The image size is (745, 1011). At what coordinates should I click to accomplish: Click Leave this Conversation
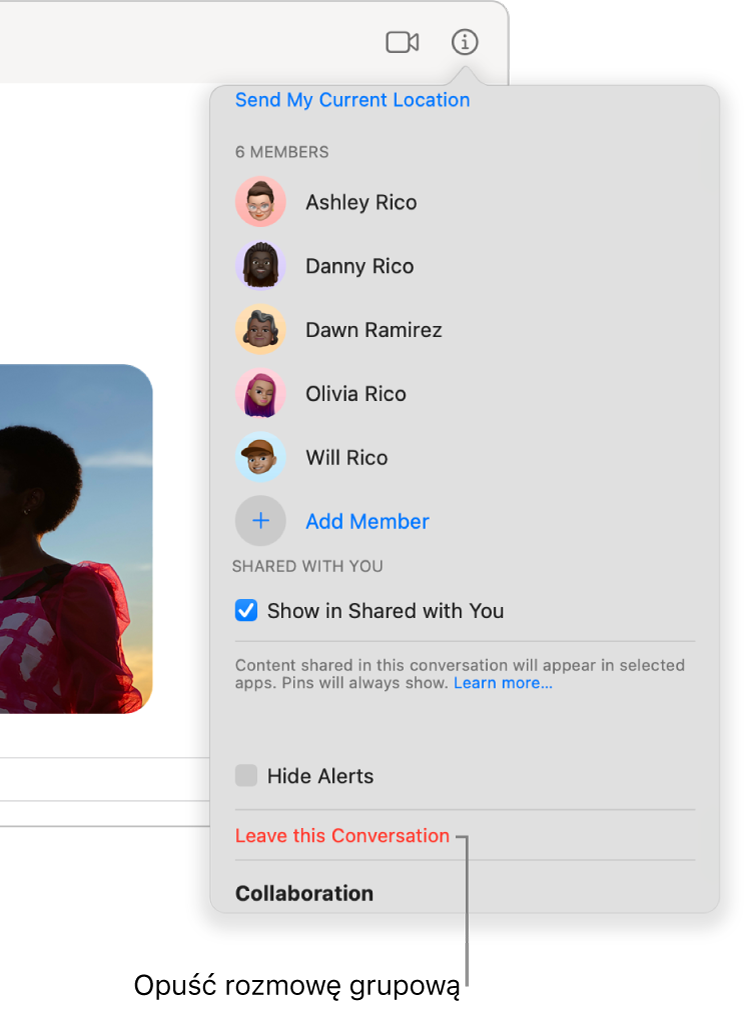(x=342, y=836)
